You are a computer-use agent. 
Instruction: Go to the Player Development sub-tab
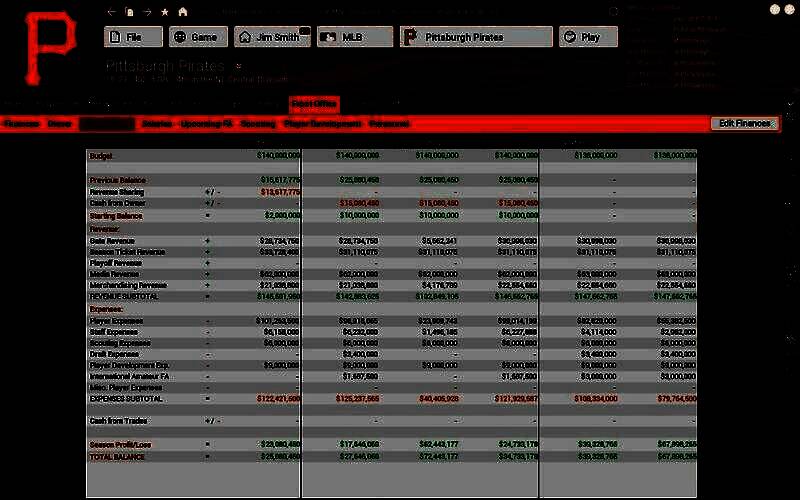(322, 124)
